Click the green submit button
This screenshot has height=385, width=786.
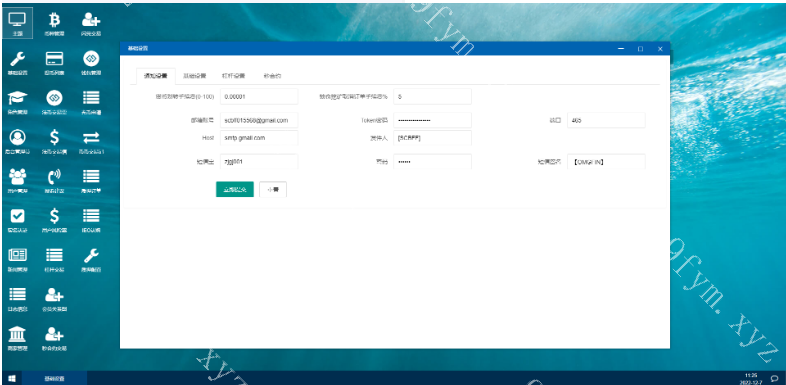pyautogui.click(x=235, y=189)
